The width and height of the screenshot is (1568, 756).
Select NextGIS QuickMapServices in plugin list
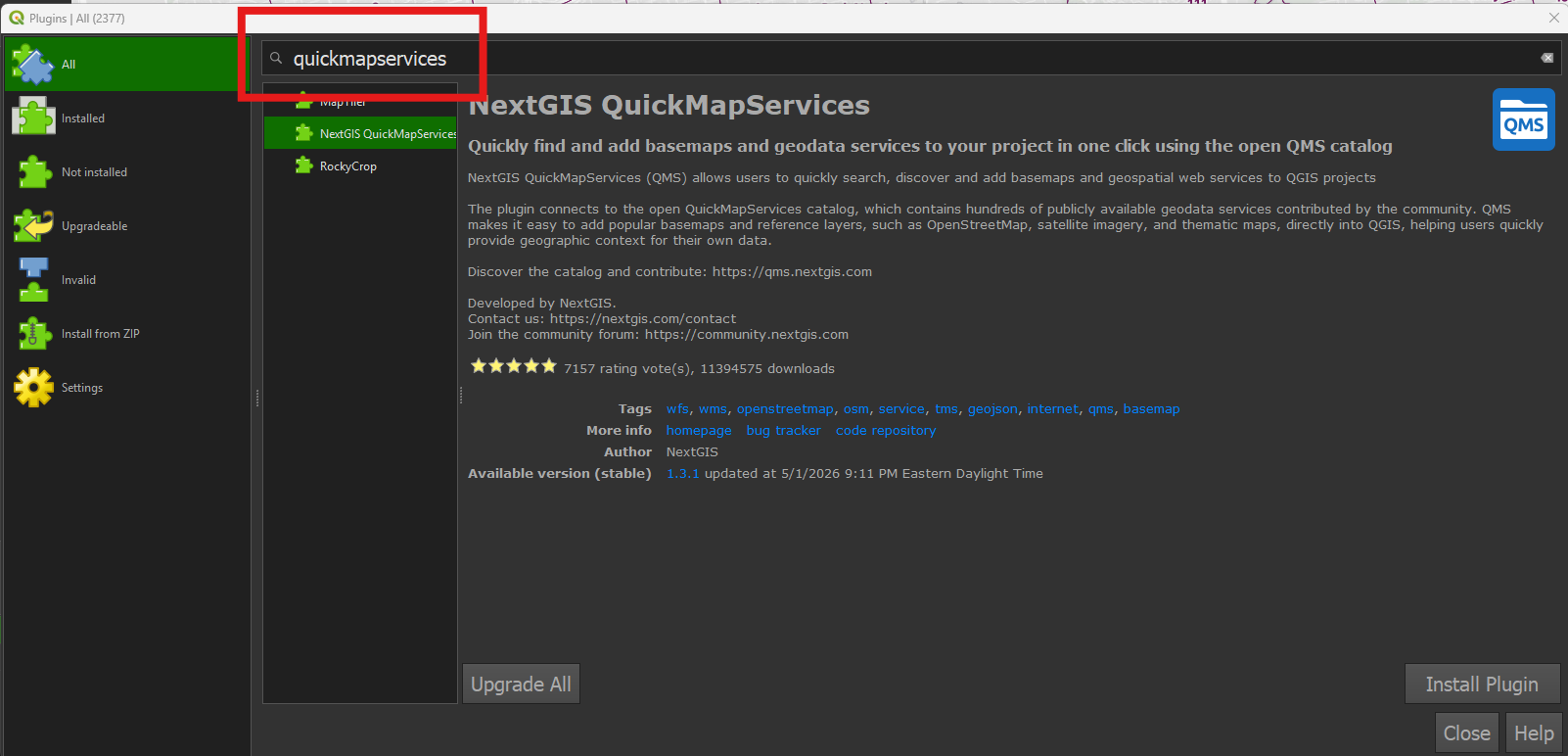[360, 133]
